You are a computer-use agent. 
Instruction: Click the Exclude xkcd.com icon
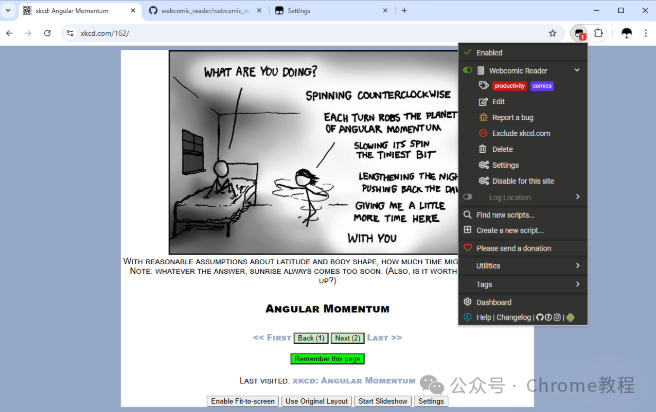483,133
